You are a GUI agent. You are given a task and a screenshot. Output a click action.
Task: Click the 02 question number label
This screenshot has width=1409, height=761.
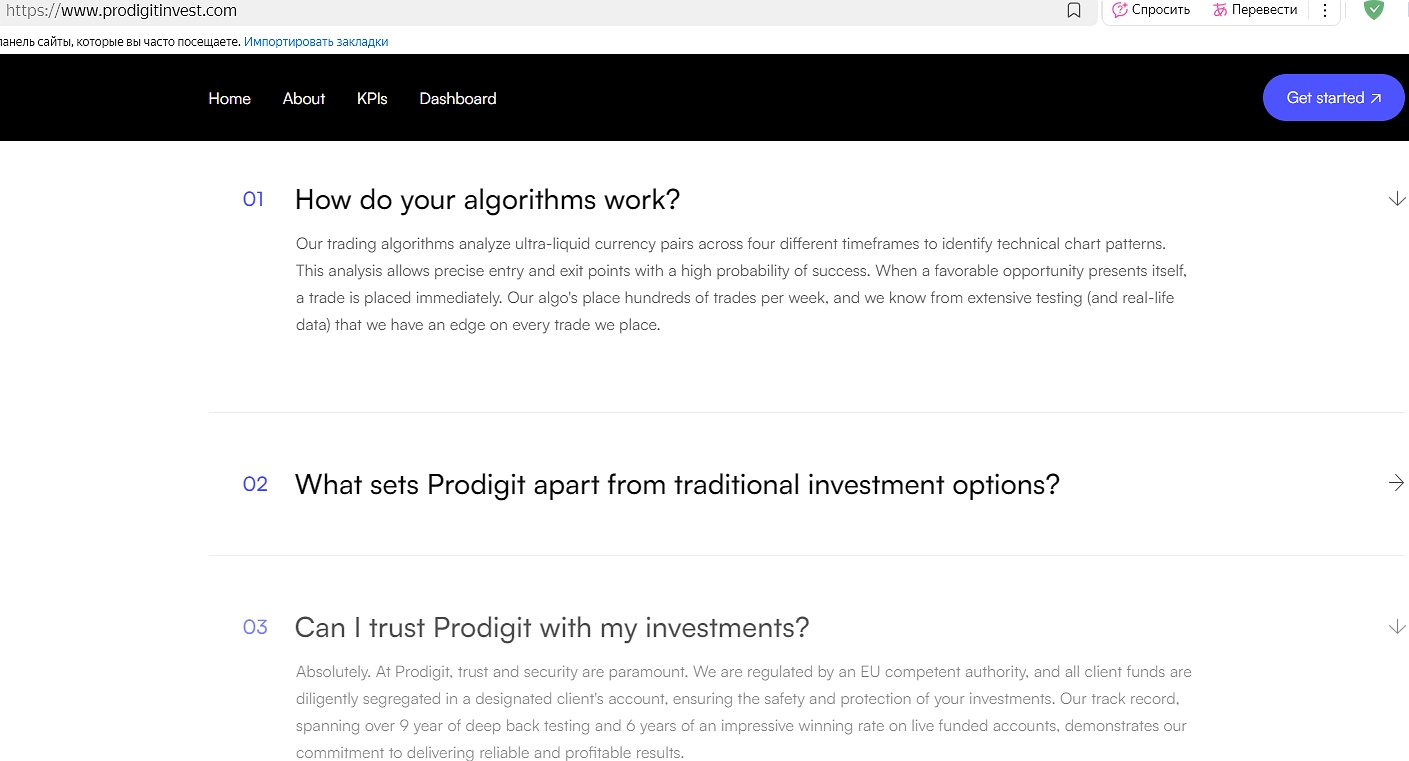coord(255,484)
